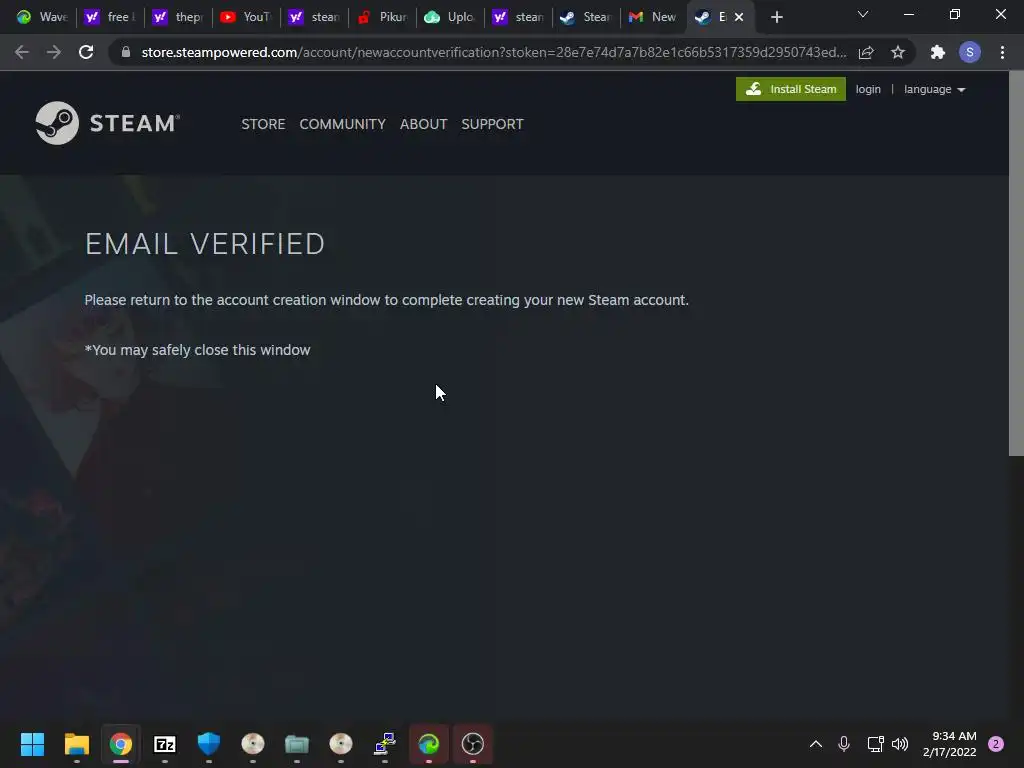1024x768 pixels.
Task: Expand the language dropdown
Action: 935,89
